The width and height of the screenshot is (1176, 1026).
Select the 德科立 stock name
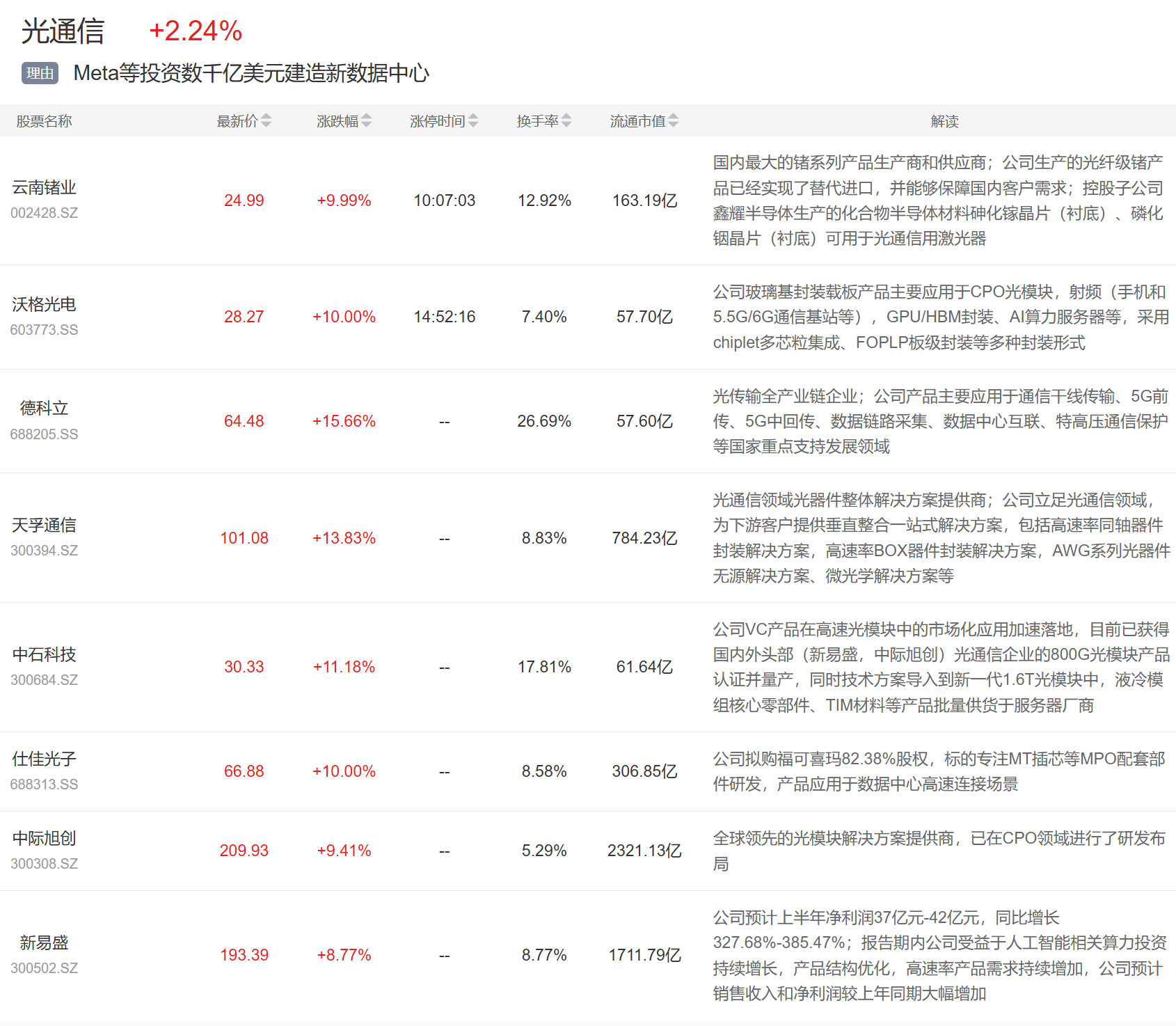(x=44, y=408)
